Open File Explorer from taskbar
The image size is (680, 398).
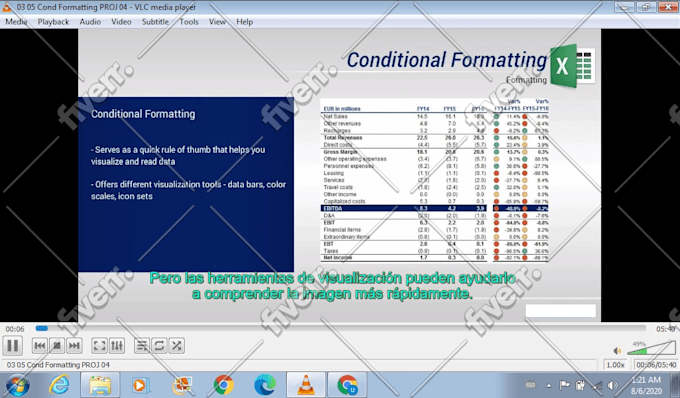[100, 385]
